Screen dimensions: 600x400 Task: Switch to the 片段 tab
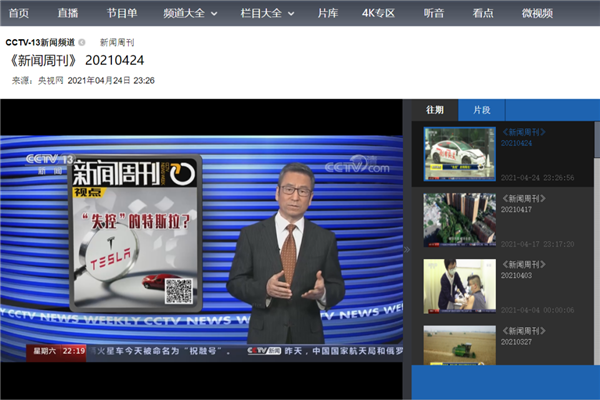coord(481,110)
